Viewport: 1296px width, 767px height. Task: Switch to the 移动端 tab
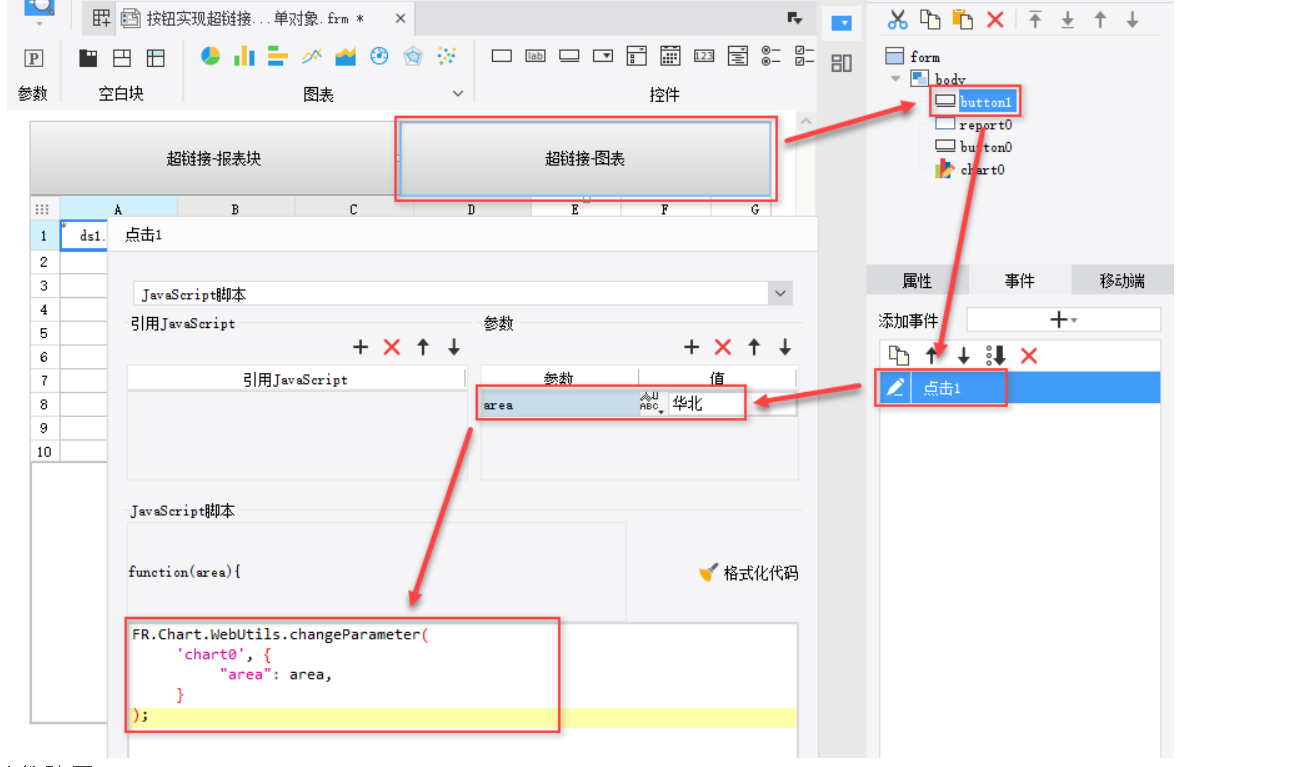coord(1121,280)
